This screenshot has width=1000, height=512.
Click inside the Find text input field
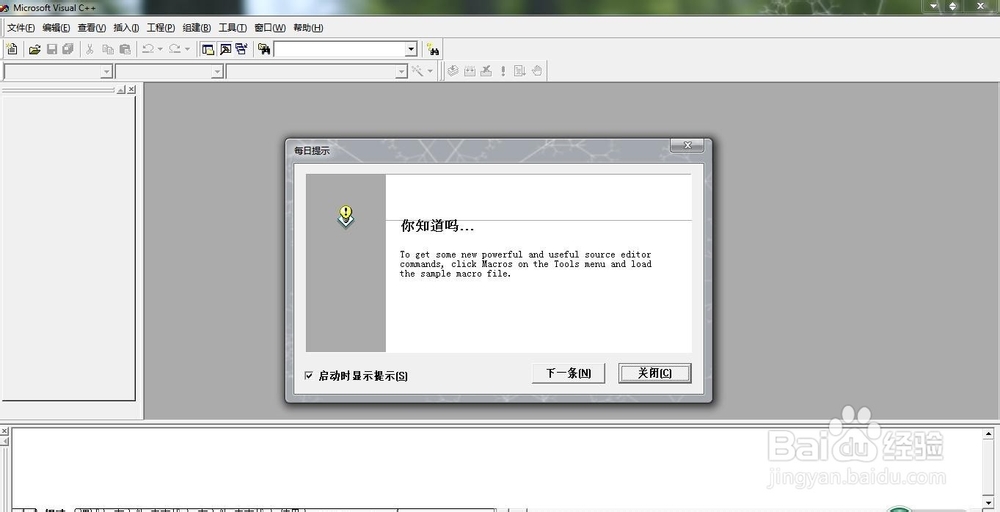pyautogui.click(x=339, y=49)
